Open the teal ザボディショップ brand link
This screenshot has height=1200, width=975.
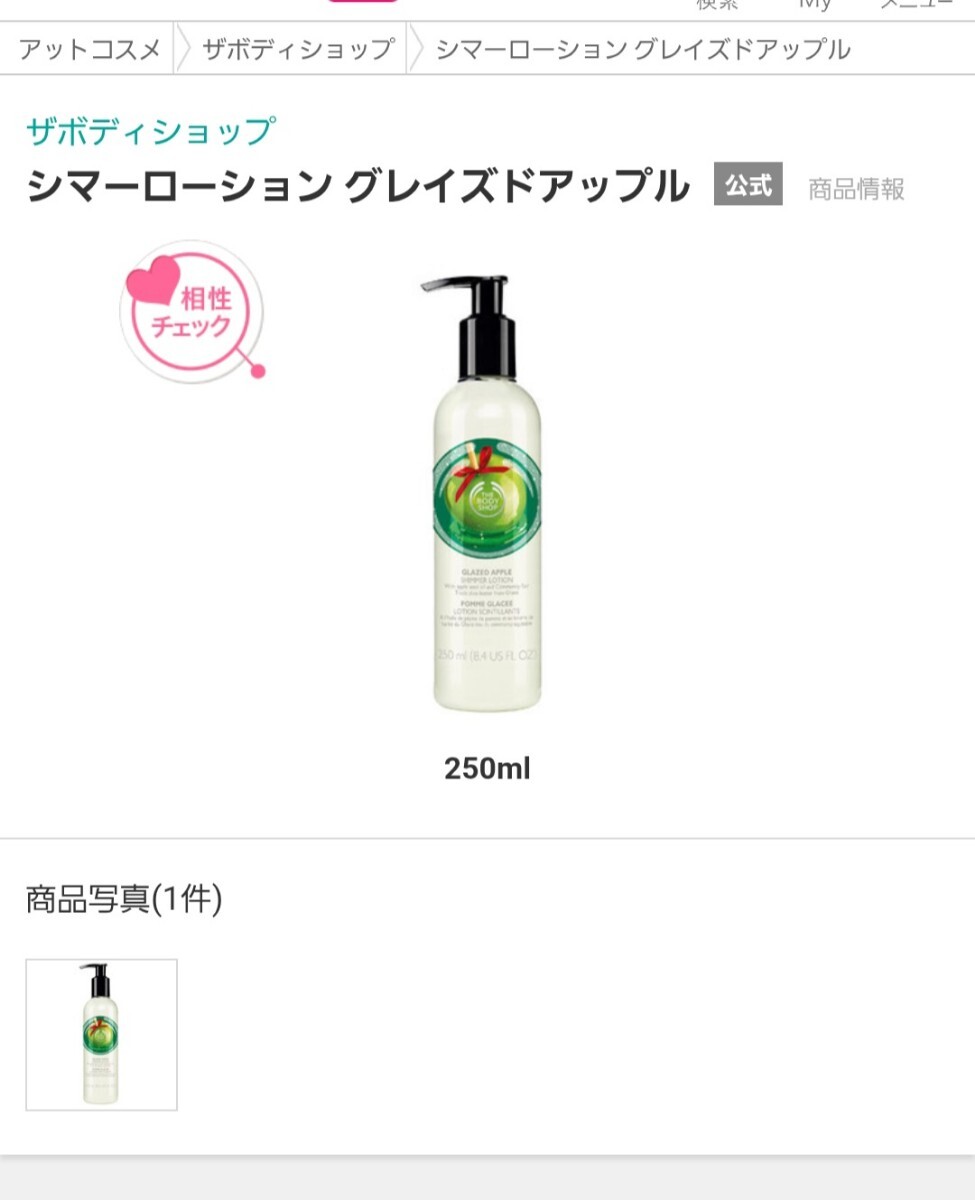tap(150, 131)
